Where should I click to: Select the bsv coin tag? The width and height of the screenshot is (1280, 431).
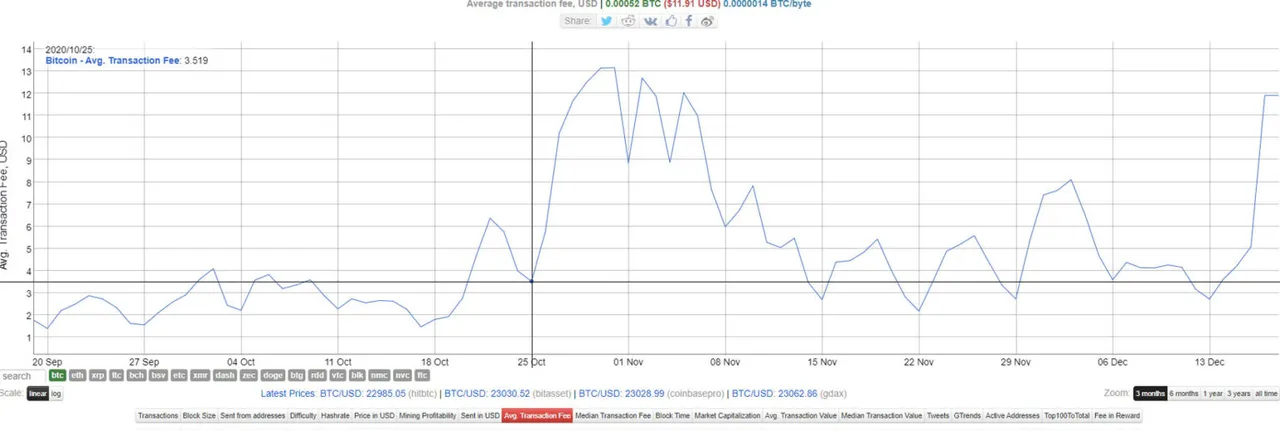(x=158, y=376)
